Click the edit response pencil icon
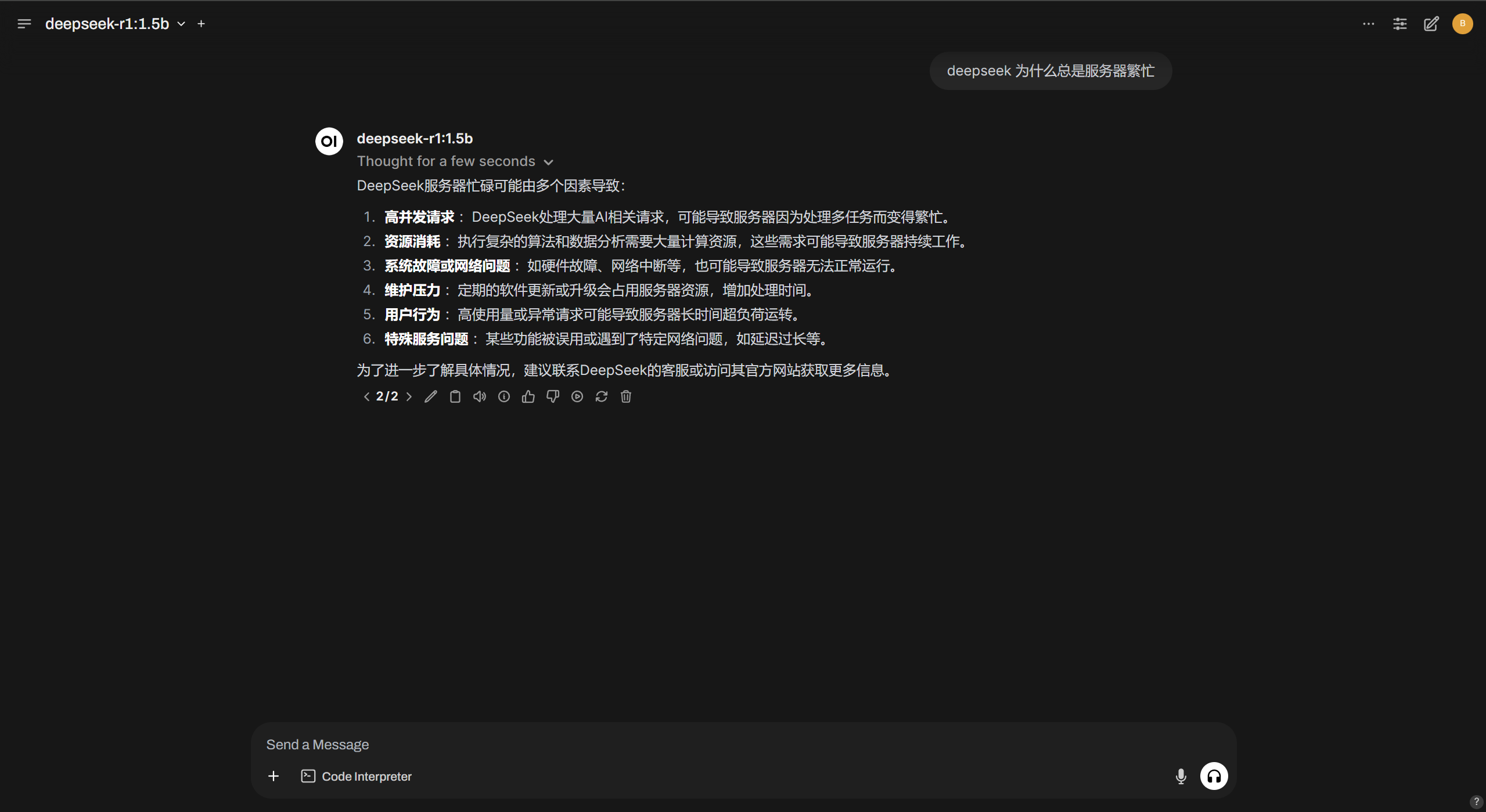The image size is (1486, 812). [x=430, y=396]
